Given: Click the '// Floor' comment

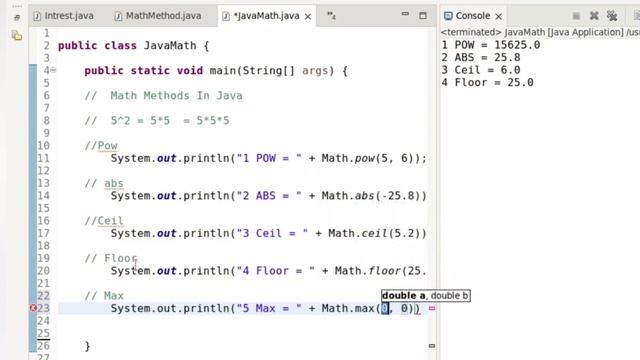Looking at the screenshot, I should [111, 258].
